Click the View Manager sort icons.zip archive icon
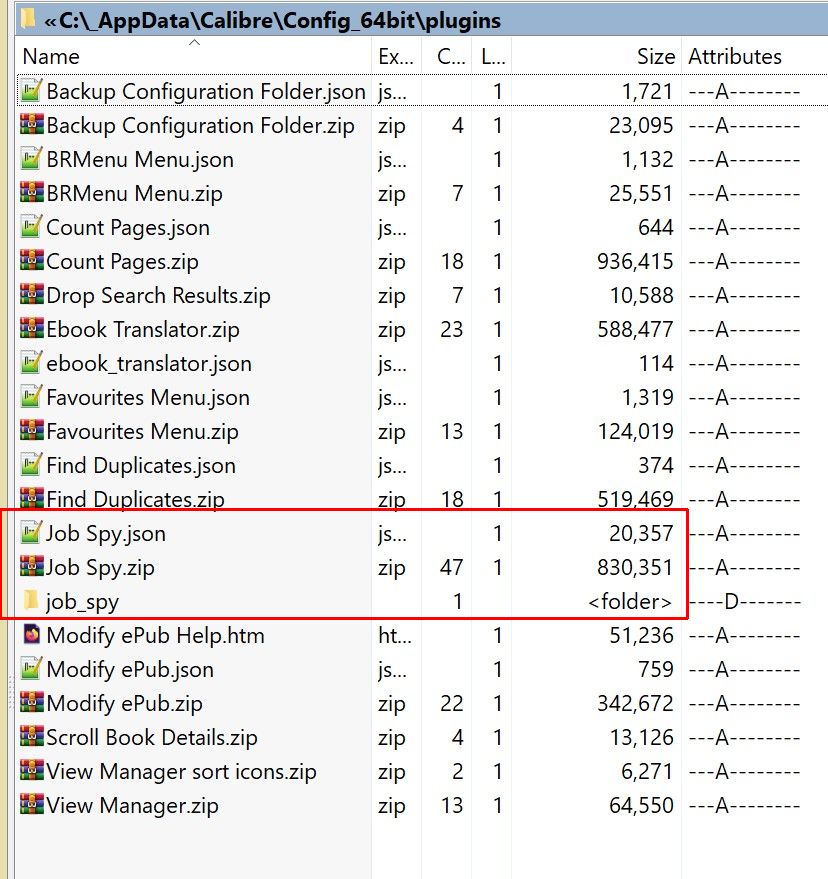 click(31, 771)
